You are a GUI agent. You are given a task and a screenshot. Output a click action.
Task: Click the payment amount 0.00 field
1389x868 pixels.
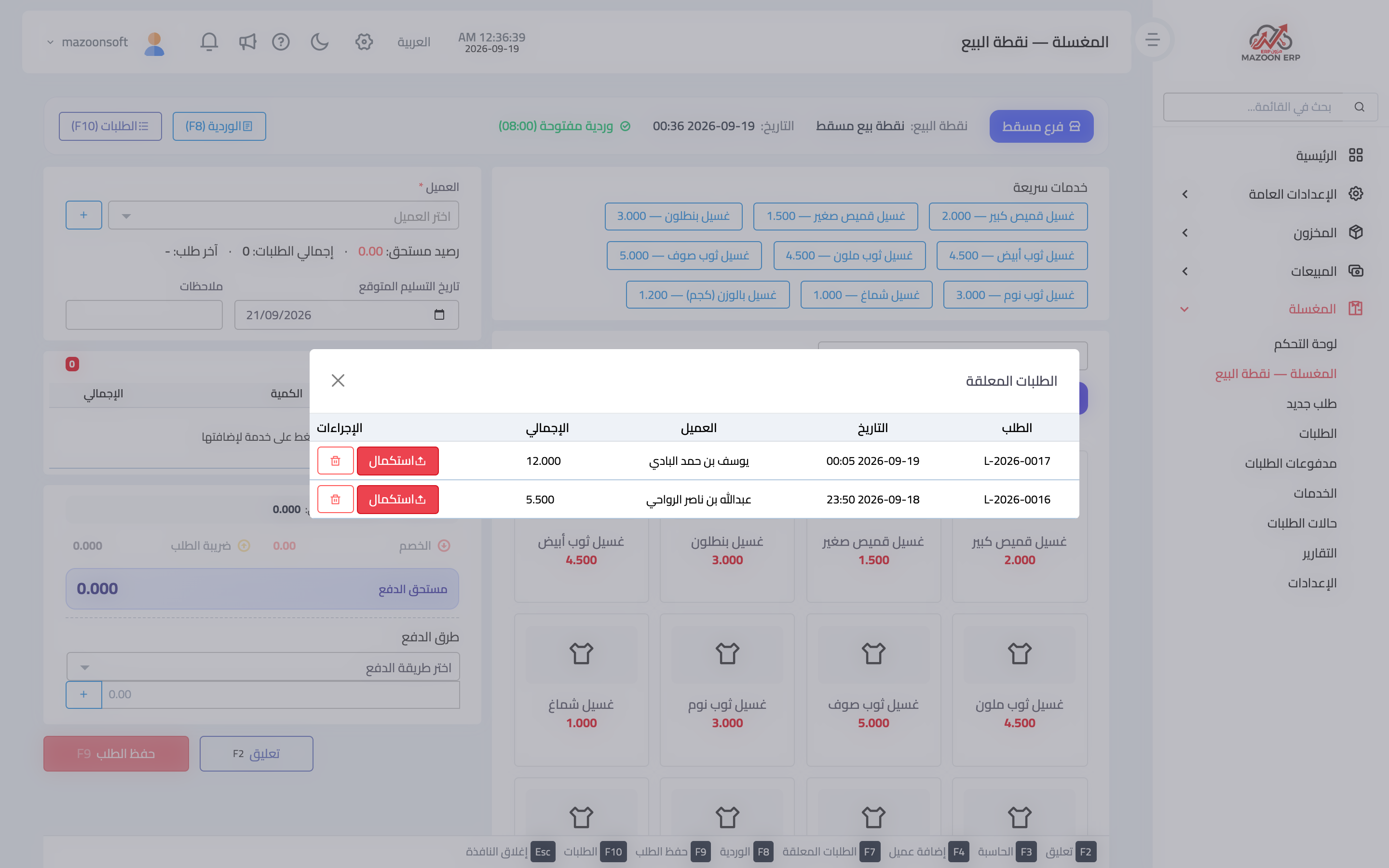(281, 694)
